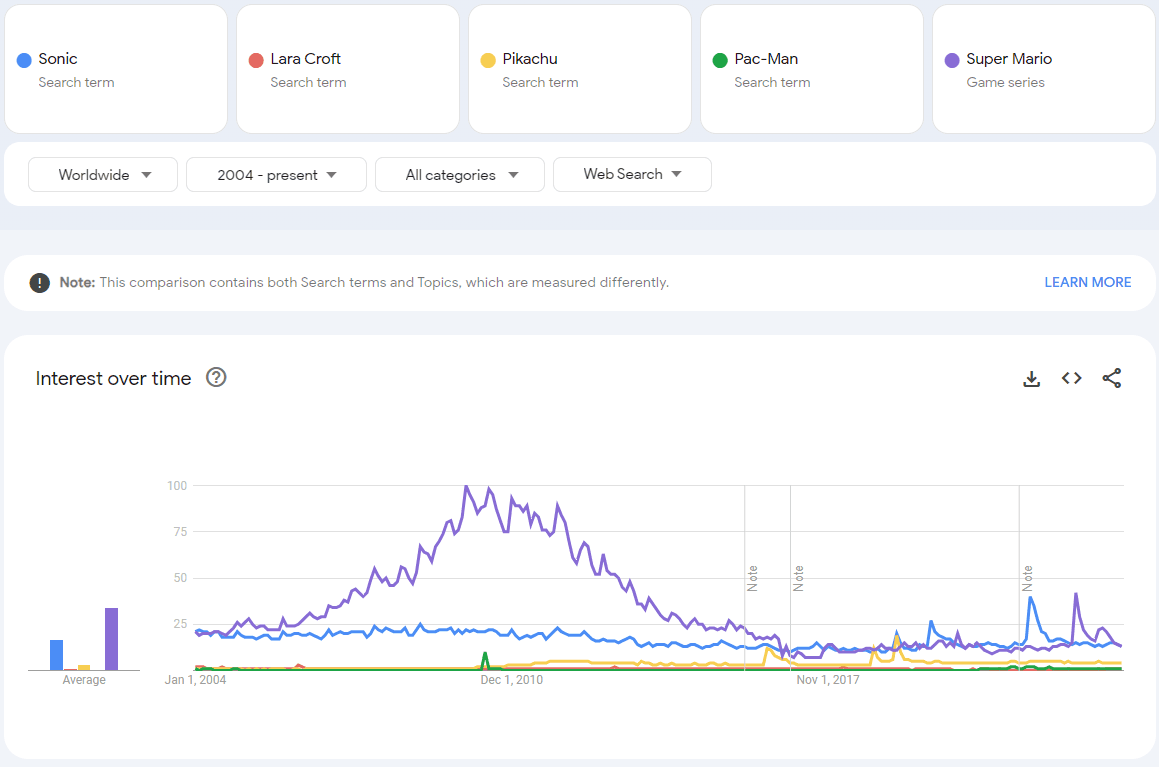1159x767 pixels.
Task: Click the yellow dot on the Pikachu card
Action: (x=488, y=60)
